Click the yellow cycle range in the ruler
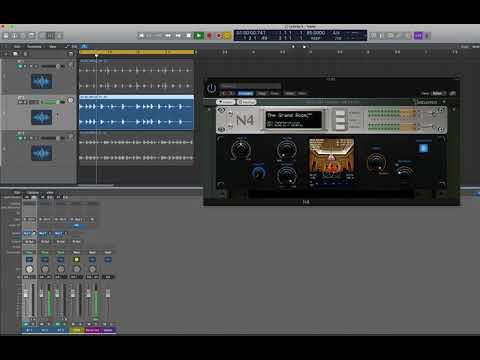This screenshot has height=360, width=480. [x=136, y=52]
